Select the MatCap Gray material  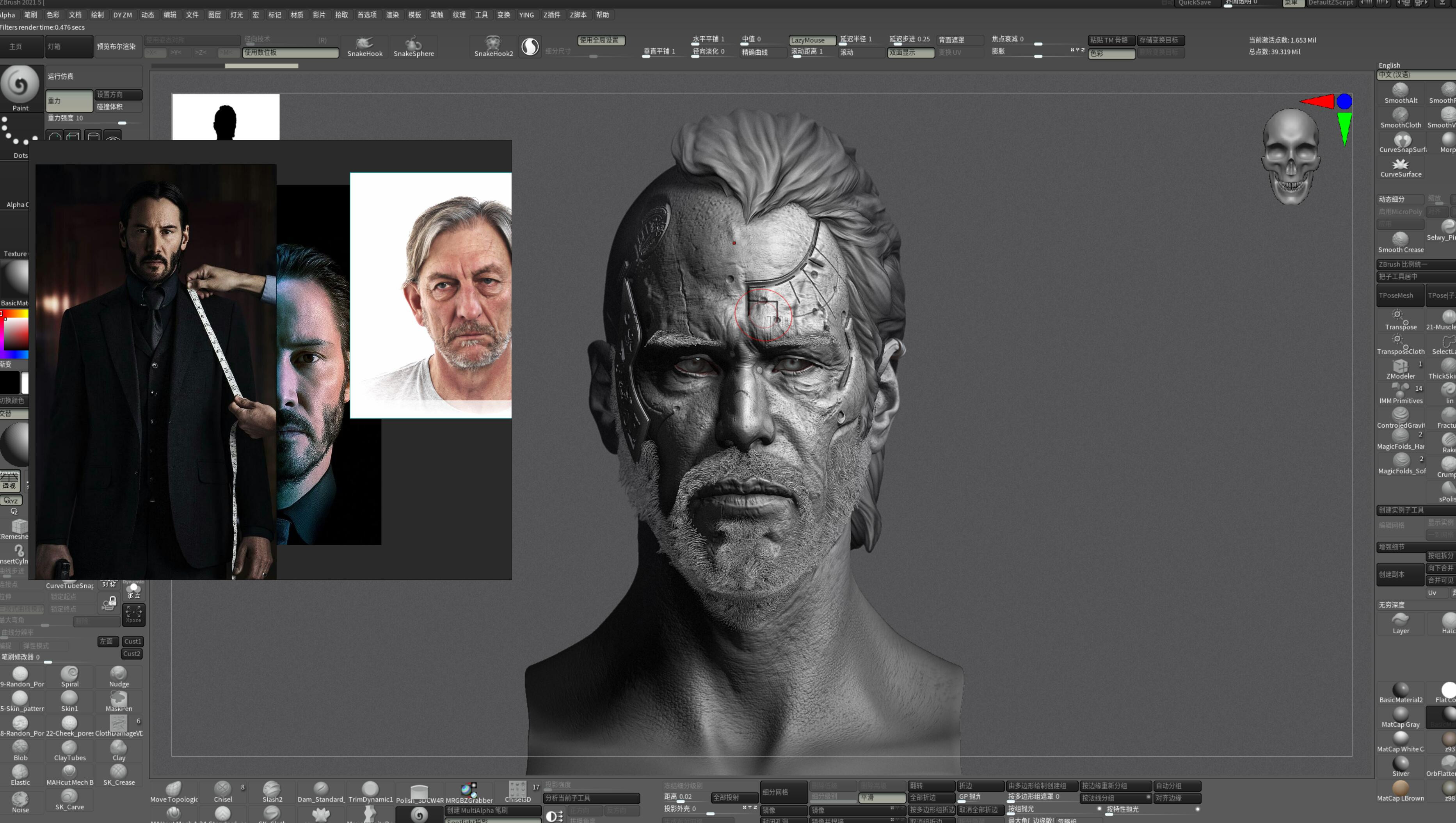pyautogui.click(x=1400, y=717)
